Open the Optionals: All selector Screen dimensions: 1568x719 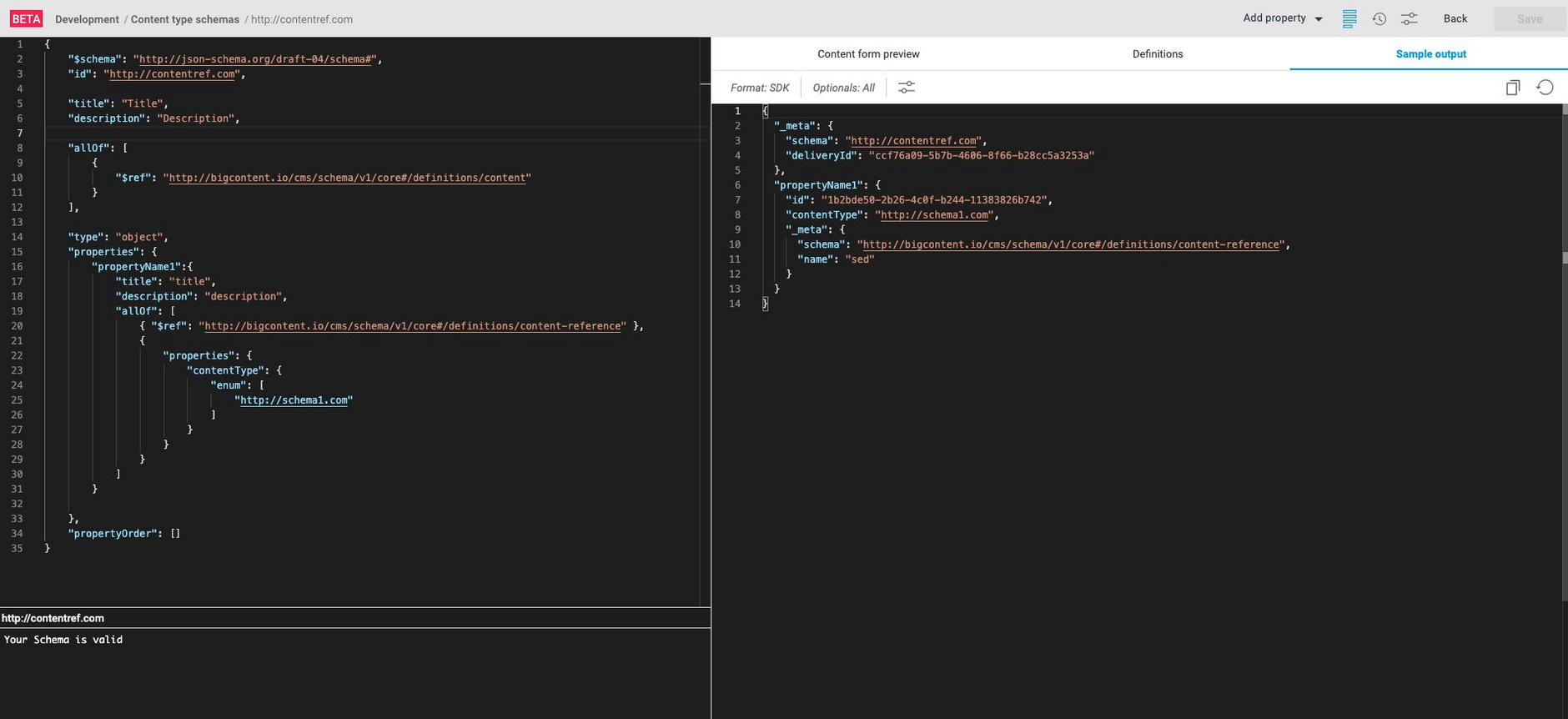(x=843, y=88)
